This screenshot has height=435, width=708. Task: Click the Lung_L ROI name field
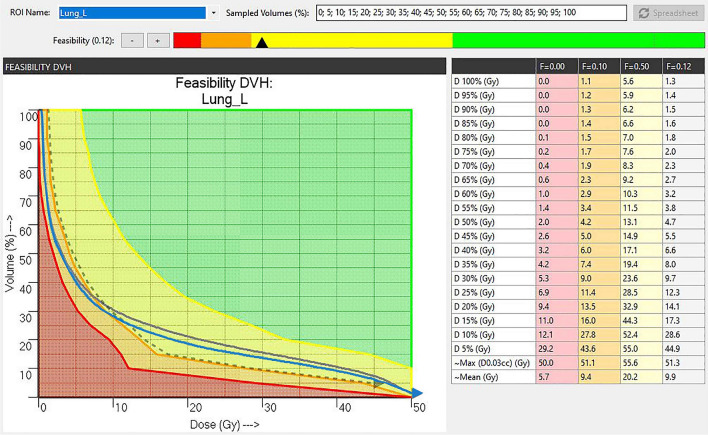[131, 13]
